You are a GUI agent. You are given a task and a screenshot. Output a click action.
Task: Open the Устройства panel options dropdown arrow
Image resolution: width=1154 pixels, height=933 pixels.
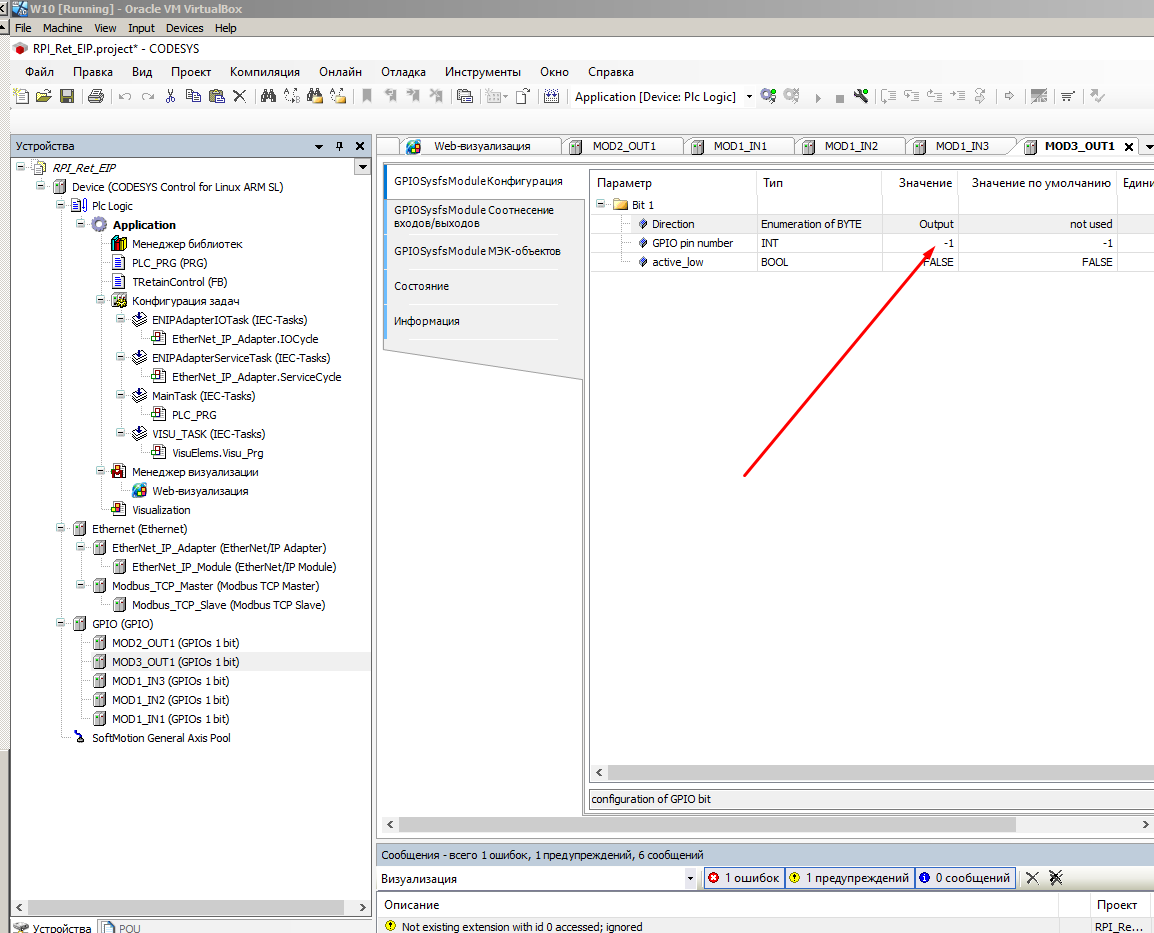(x=319, y=146)
